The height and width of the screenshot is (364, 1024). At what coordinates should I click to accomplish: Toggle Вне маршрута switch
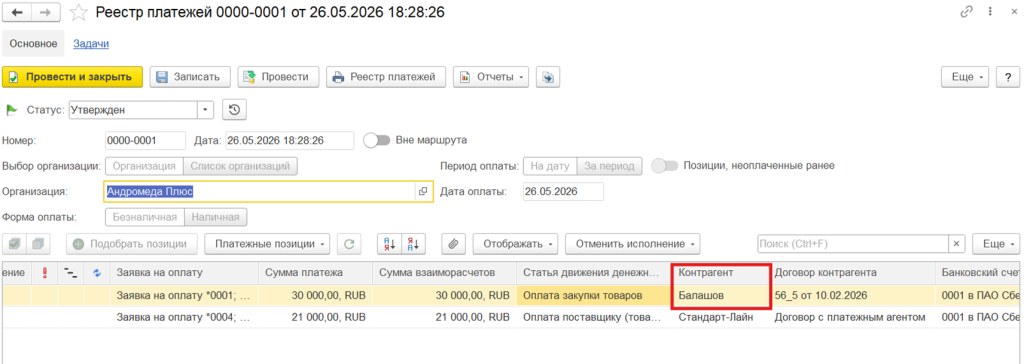[377, 140]
